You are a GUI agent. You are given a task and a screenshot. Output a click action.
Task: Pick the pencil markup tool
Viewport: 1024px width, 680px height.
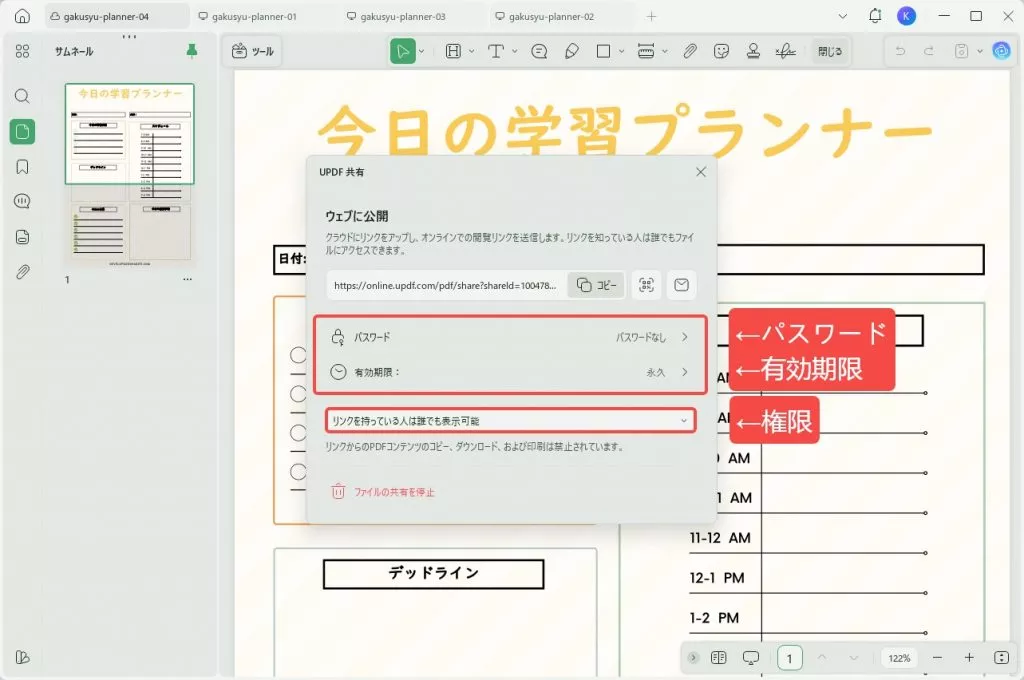tap(572, 51)
